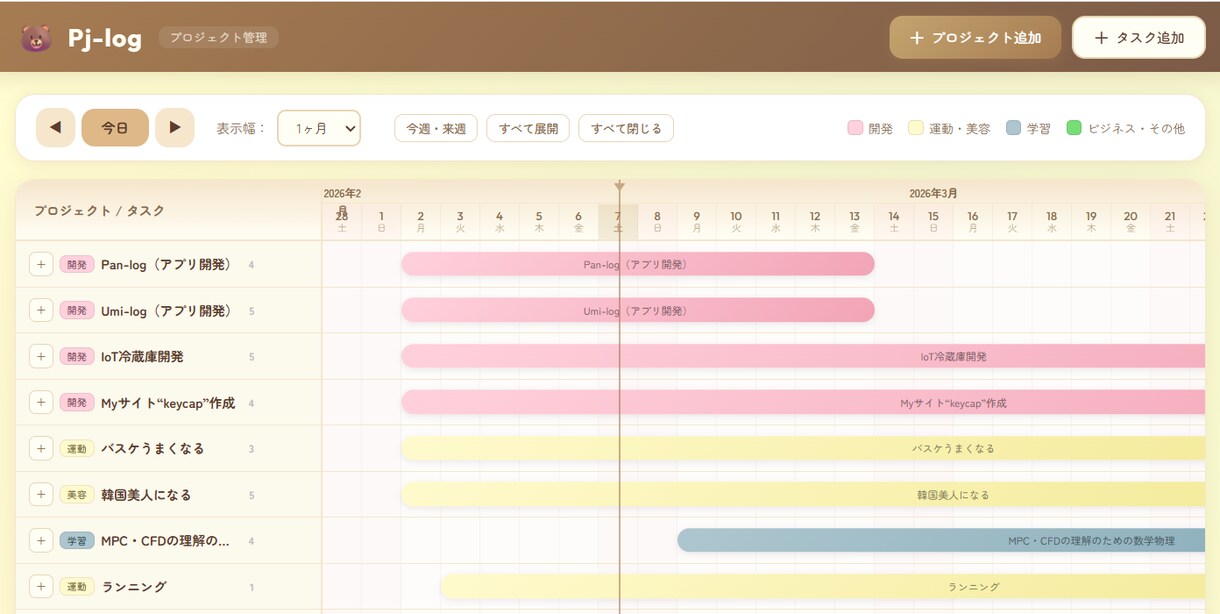The image size is (1220, 614).
Task: Click the 美容 tag on 韓国美人になる row
Action: 77,495
